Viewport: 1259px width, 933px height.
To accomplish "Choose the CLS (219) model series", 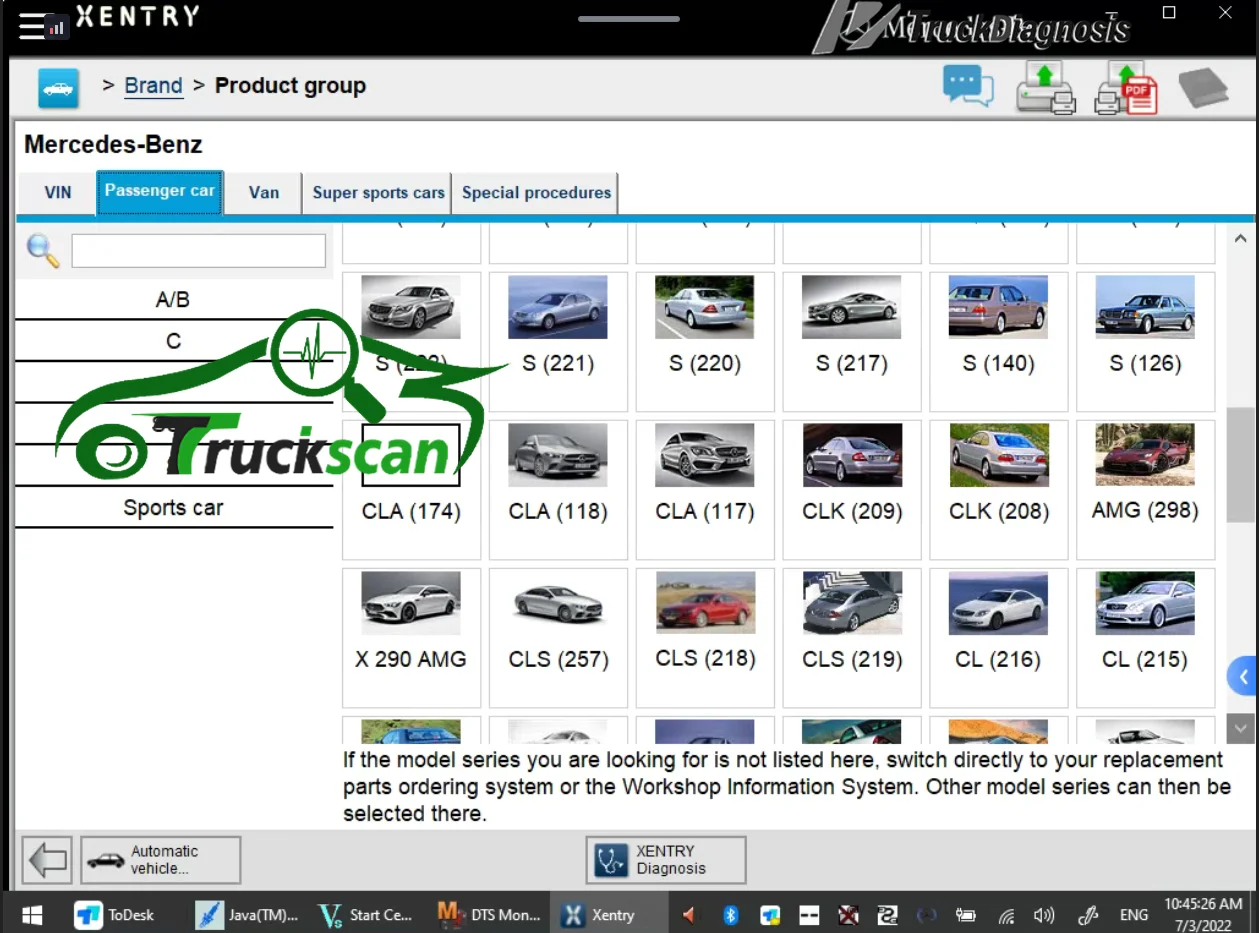I will (x=852, y=637).
